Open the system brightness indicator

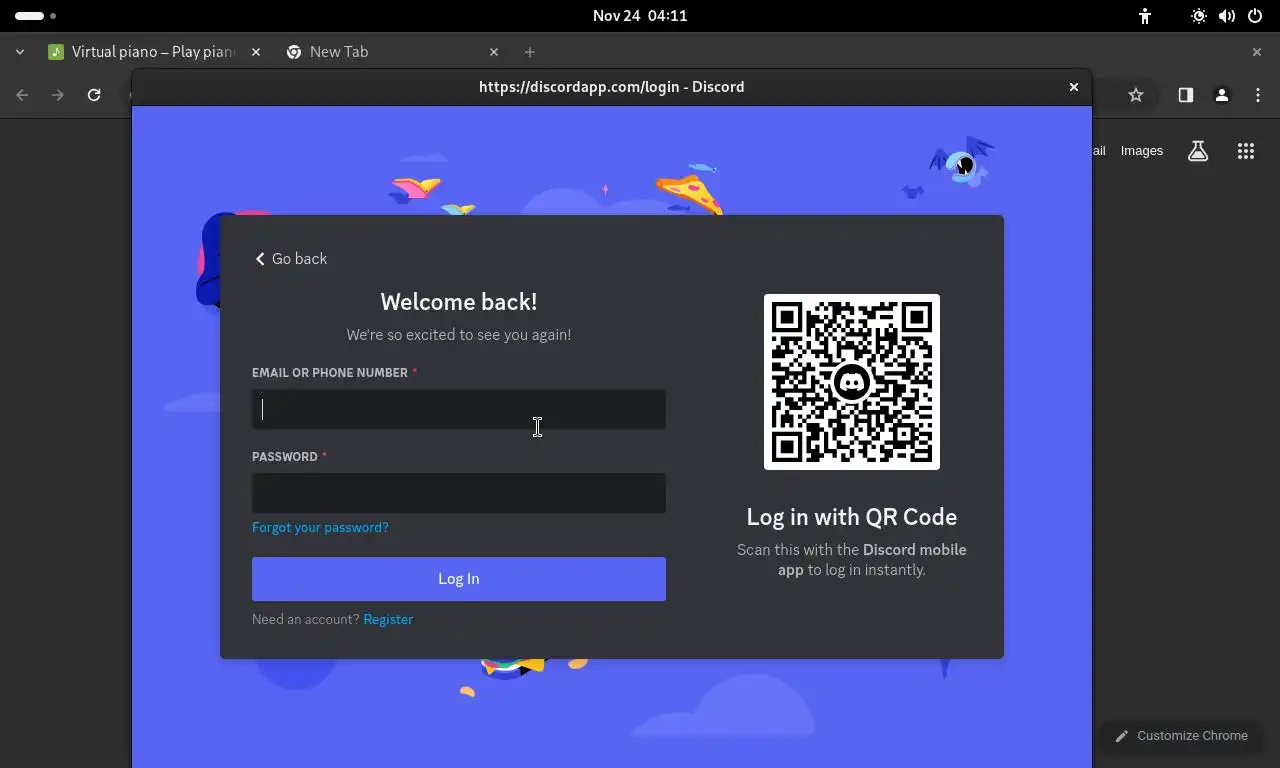click(x=1199, y=16)
